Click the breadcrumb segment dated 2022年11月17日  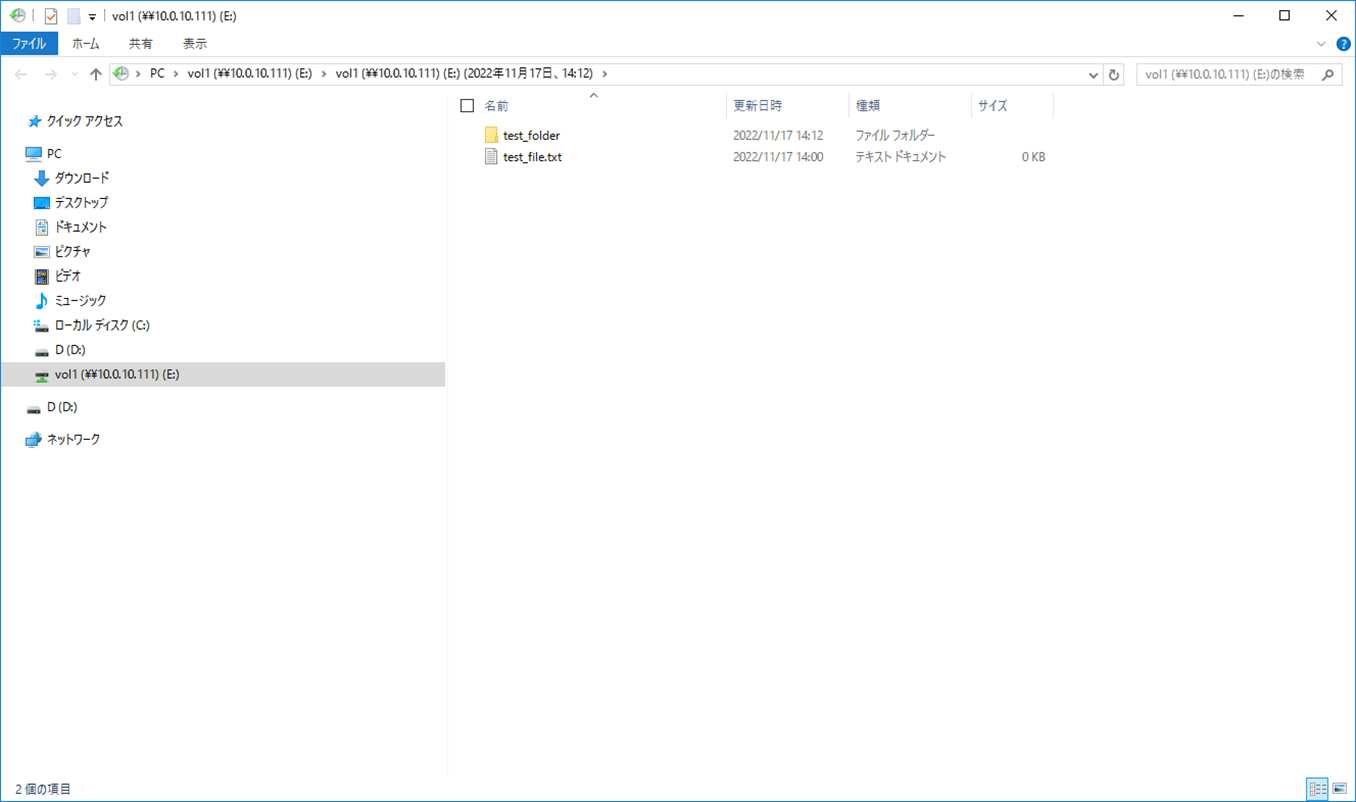[464, 74]
